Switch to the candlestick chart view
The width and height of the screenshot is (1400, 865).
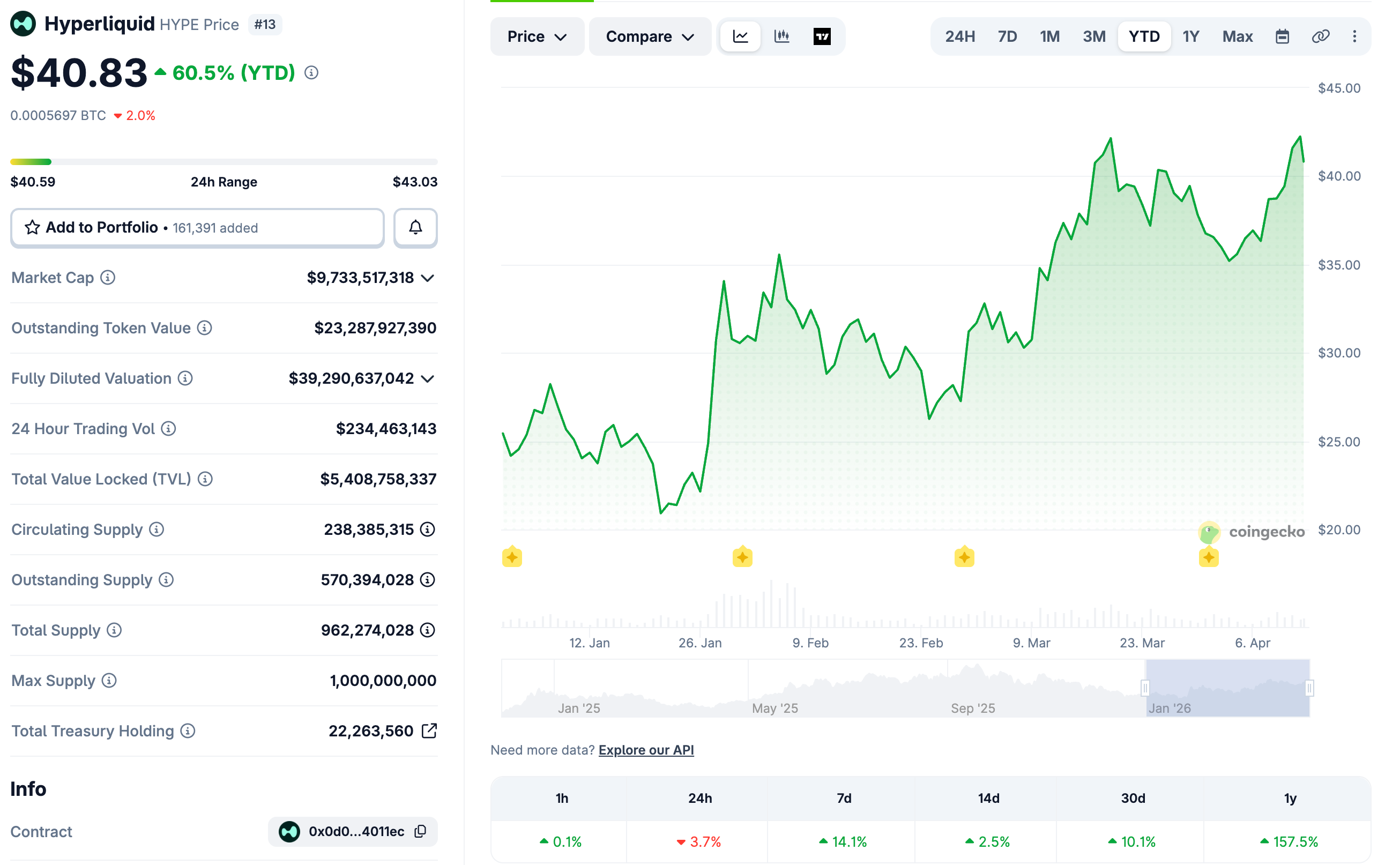(x=781, y=36)
